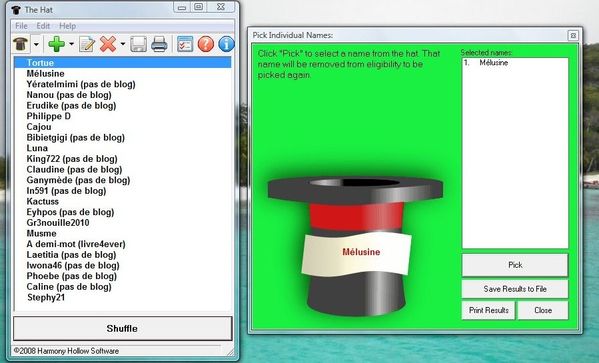The height and width of the screenshot is (363, 599).
Task: Open the File menu
Action: (x=21, y=26)
